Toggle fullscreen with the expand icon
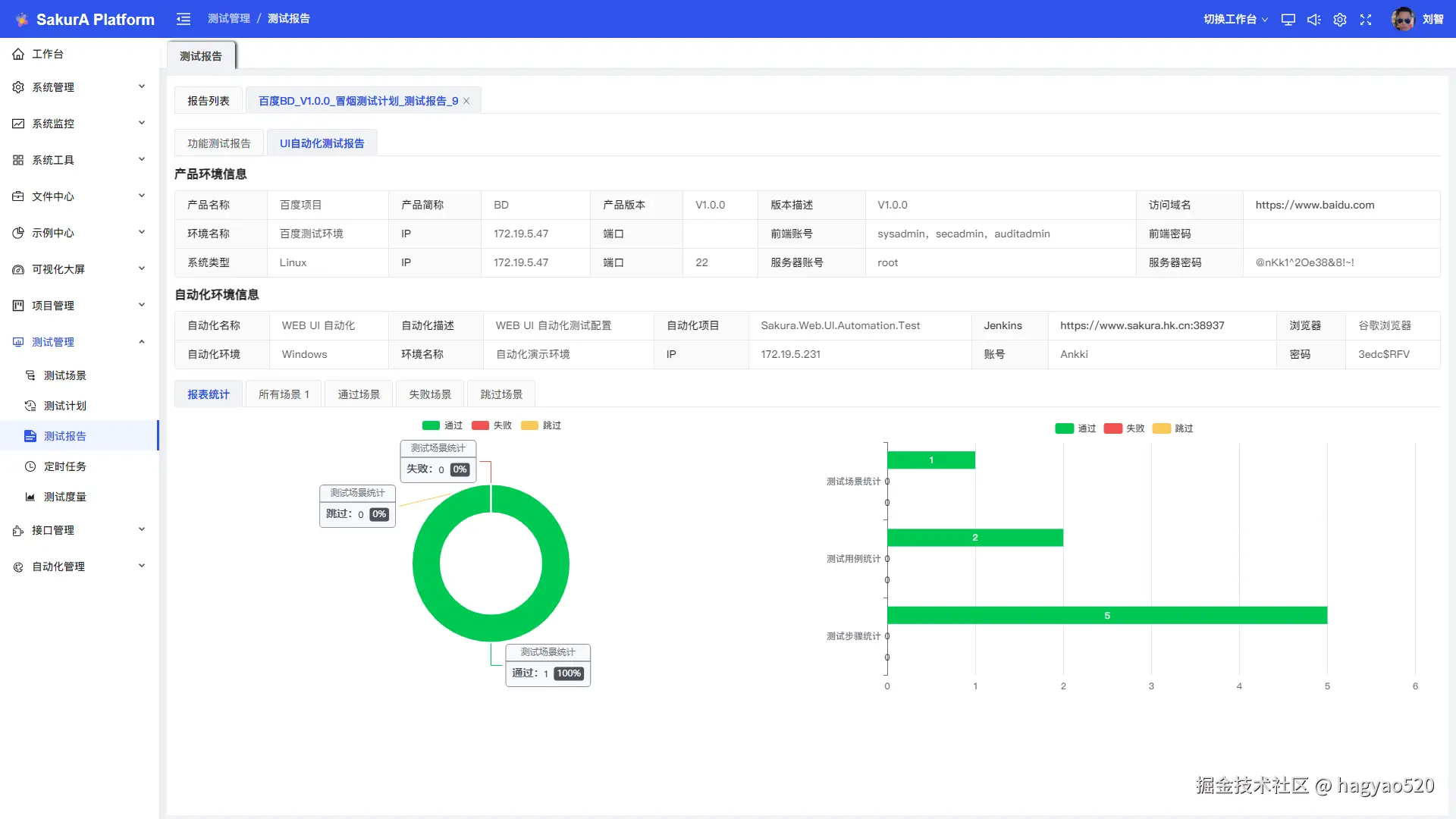Image resolution: width=1456 pixels, height=819 pixels. (x=1366, y=20)
